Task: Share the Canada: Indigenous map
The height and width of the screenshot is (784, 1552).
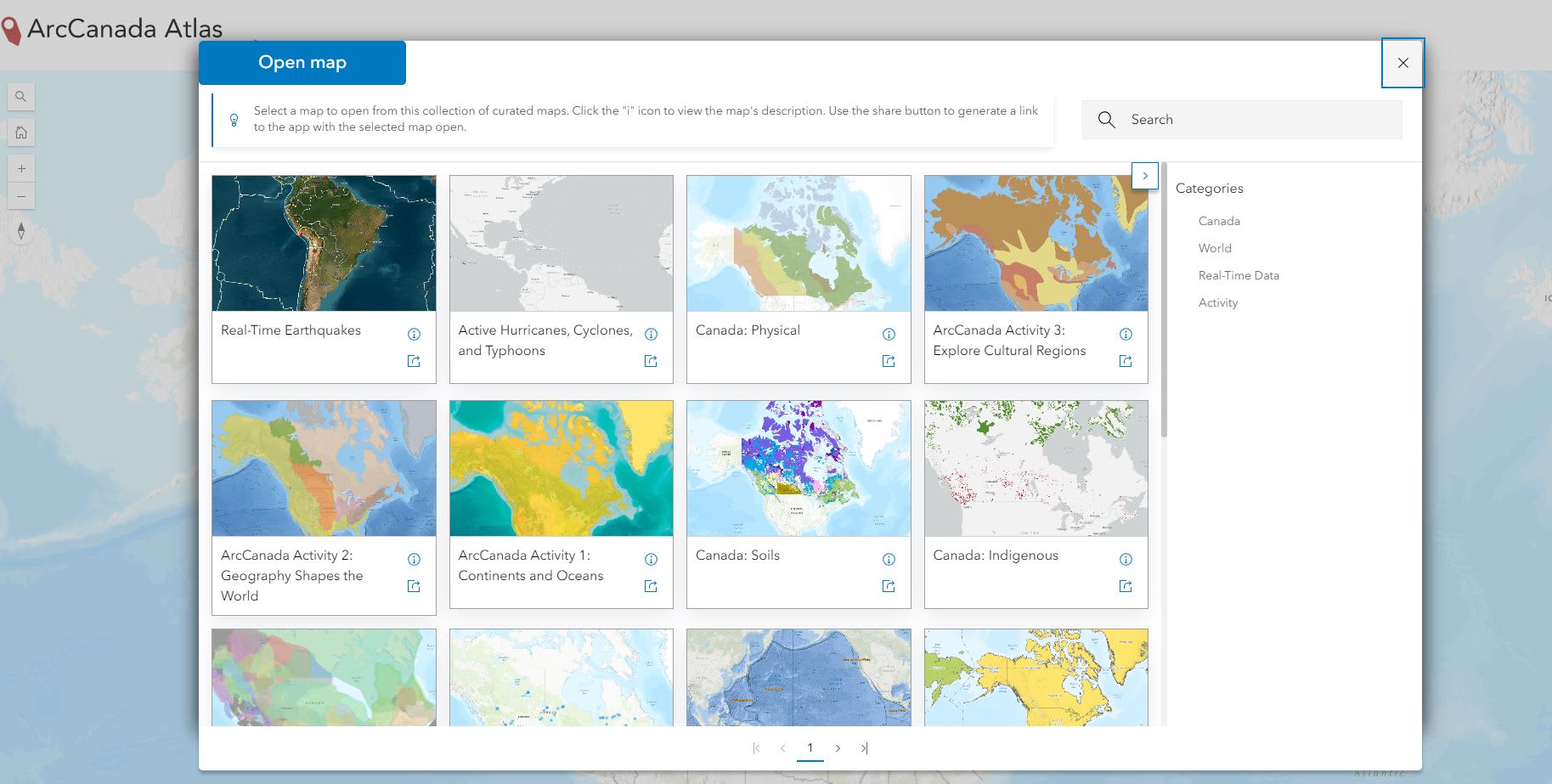Action: (x=1126, y=586)
